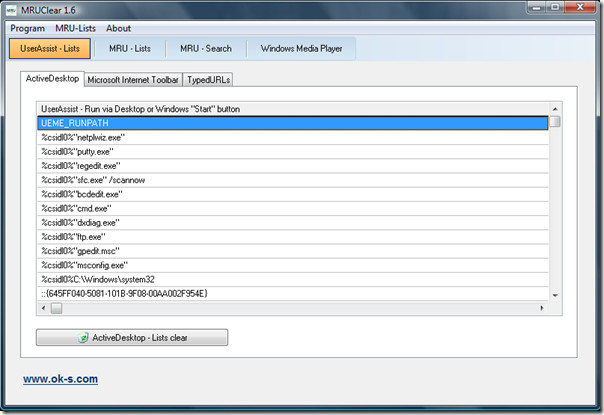Select the sfc.exe /scannow entry
Viewport: 604px width, 415px height.
293,180
